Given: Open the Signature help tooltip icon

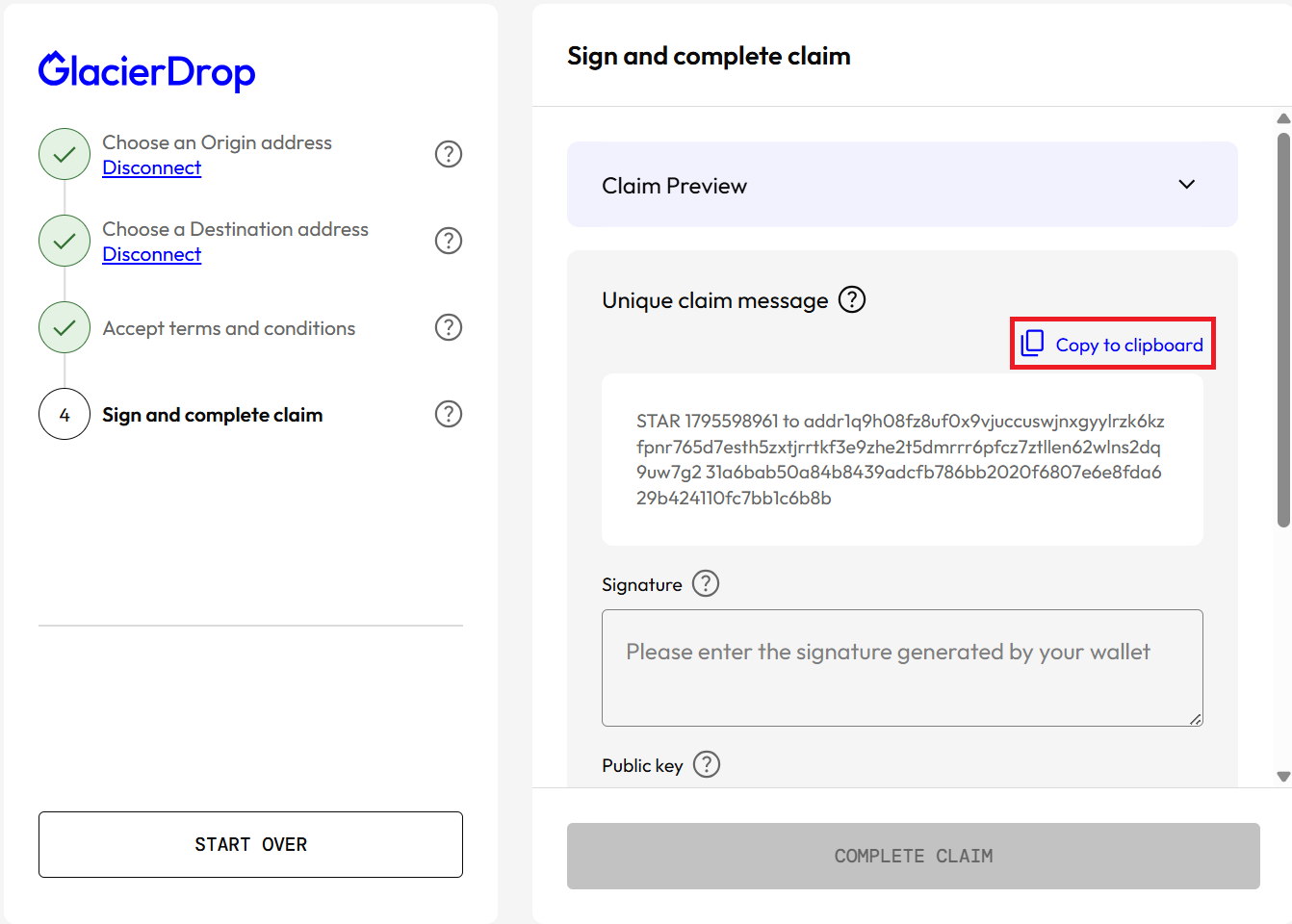Looking at the screenshot, I should click(706, 583).
